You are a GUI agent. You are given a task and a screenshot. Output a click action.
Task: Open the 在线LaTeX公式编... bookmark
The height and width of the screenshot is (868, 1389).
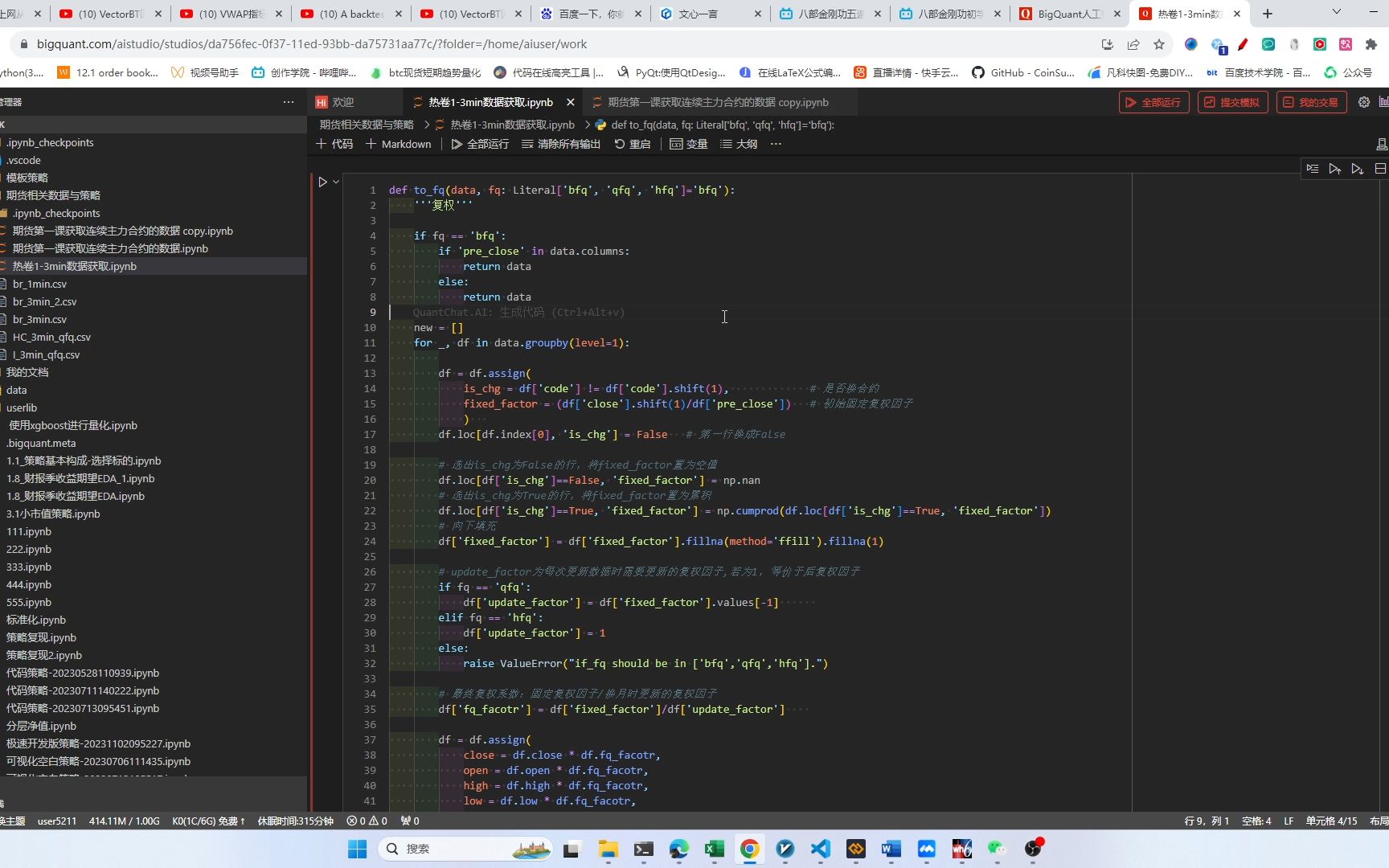point(789,72)
